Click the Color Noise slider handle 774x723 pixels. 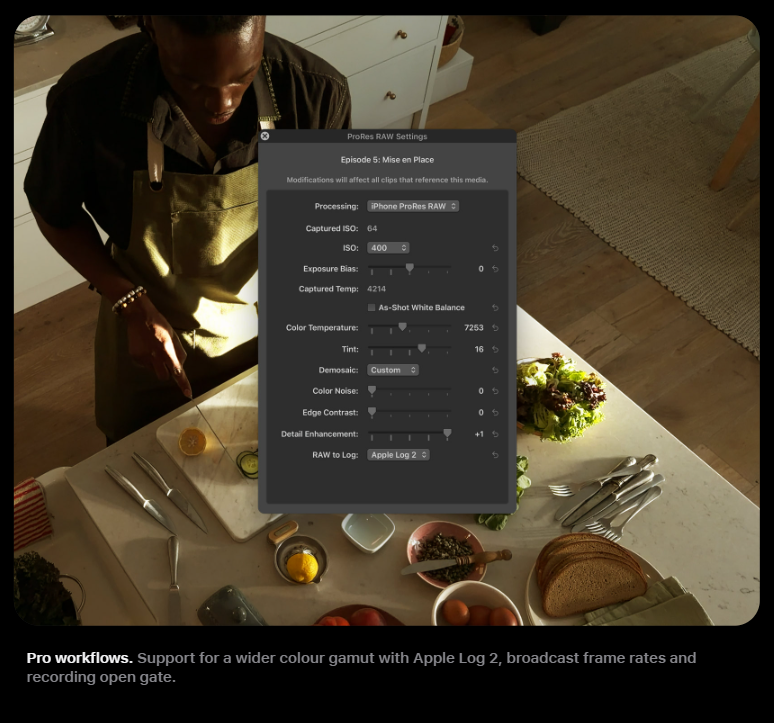click(x=372, y=390)
